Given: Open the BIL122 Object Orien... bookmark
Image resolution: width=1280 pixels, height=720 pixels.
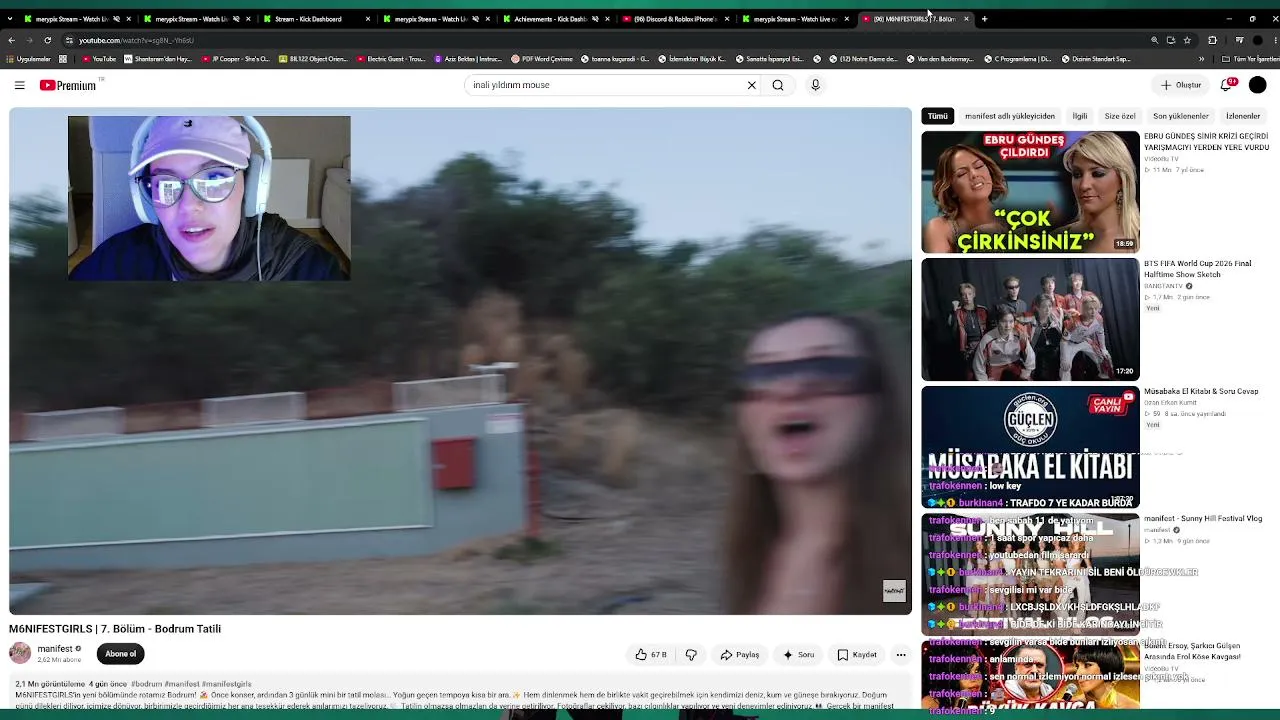Looking at the screenshot, I should (x=313, y=59).
